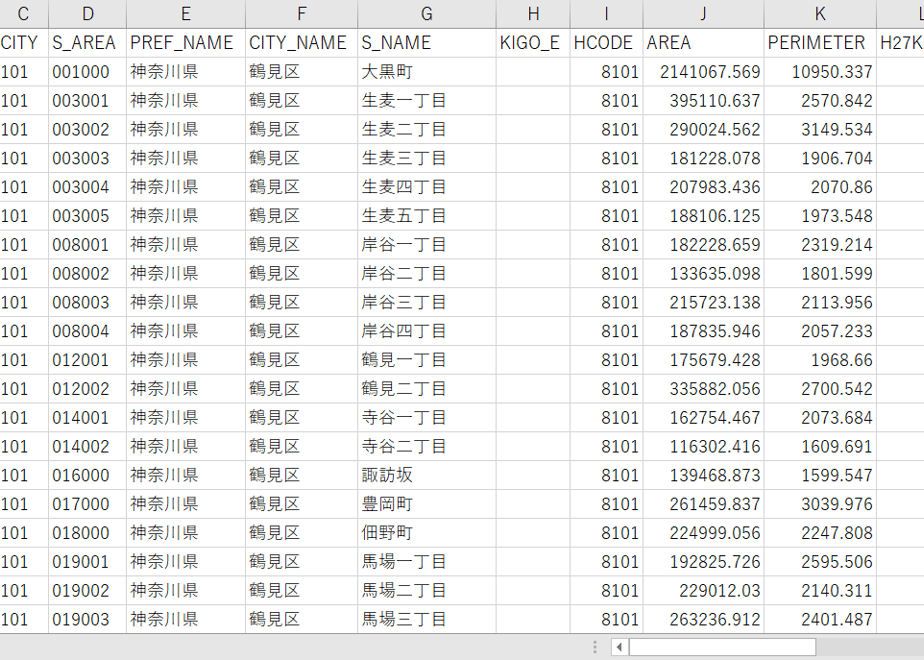Click PREF_NAME 神奈川県 in 大黒町 row

186,72
